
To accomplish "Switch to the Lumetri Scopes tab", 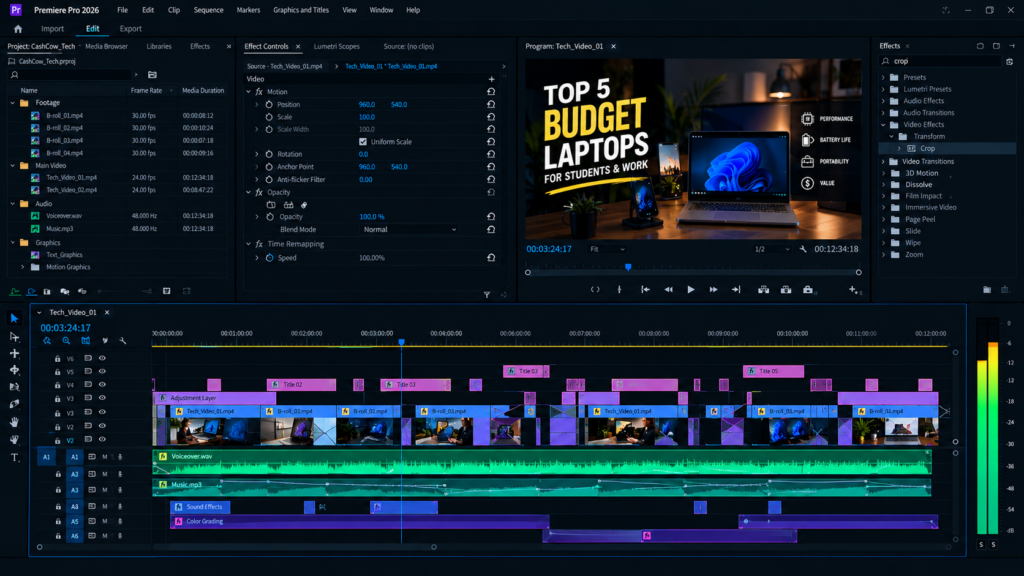I will pos(336,46).
